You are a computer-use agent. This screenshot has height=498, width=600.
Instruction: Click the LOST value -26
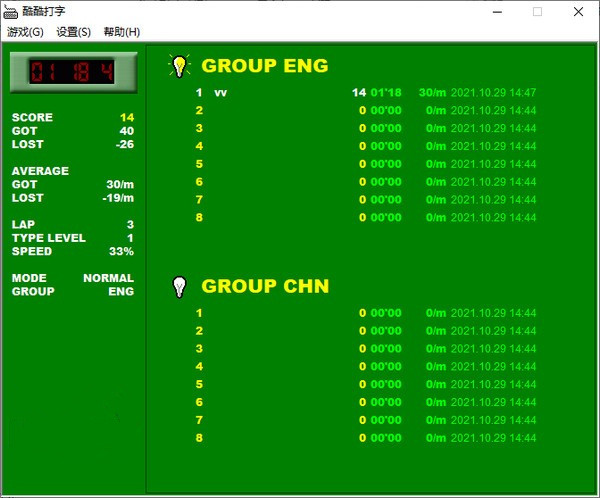125,144
